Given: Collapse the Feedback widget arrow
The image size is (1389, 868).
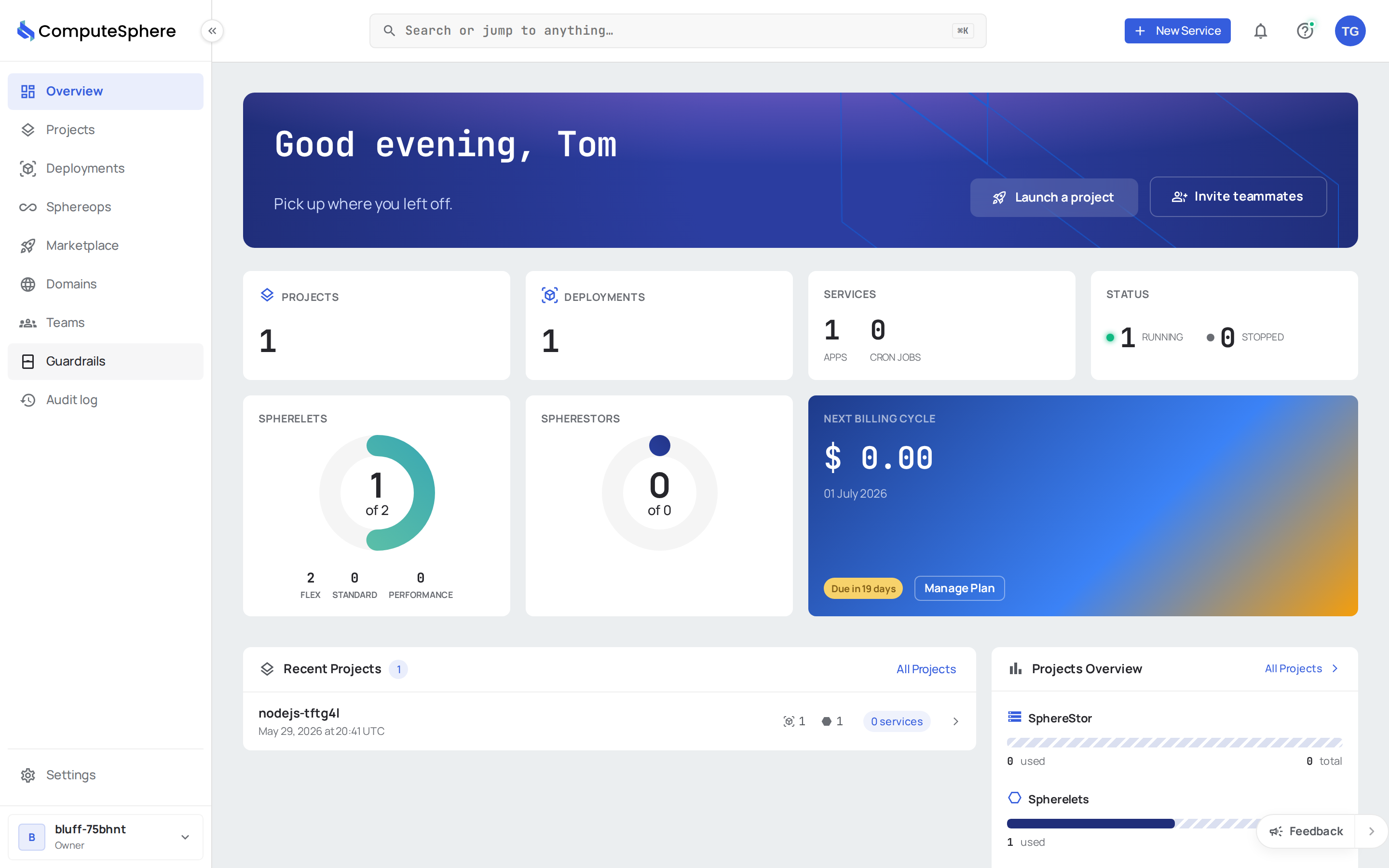Looking at the screenshot, I should 1371,831.
